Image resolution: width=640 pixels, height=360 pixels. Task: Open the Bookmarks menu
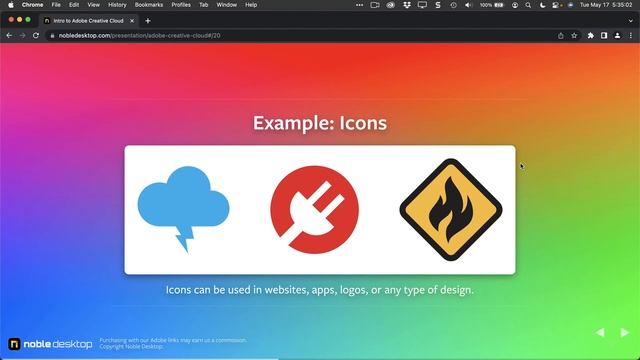tap(149, 5)
